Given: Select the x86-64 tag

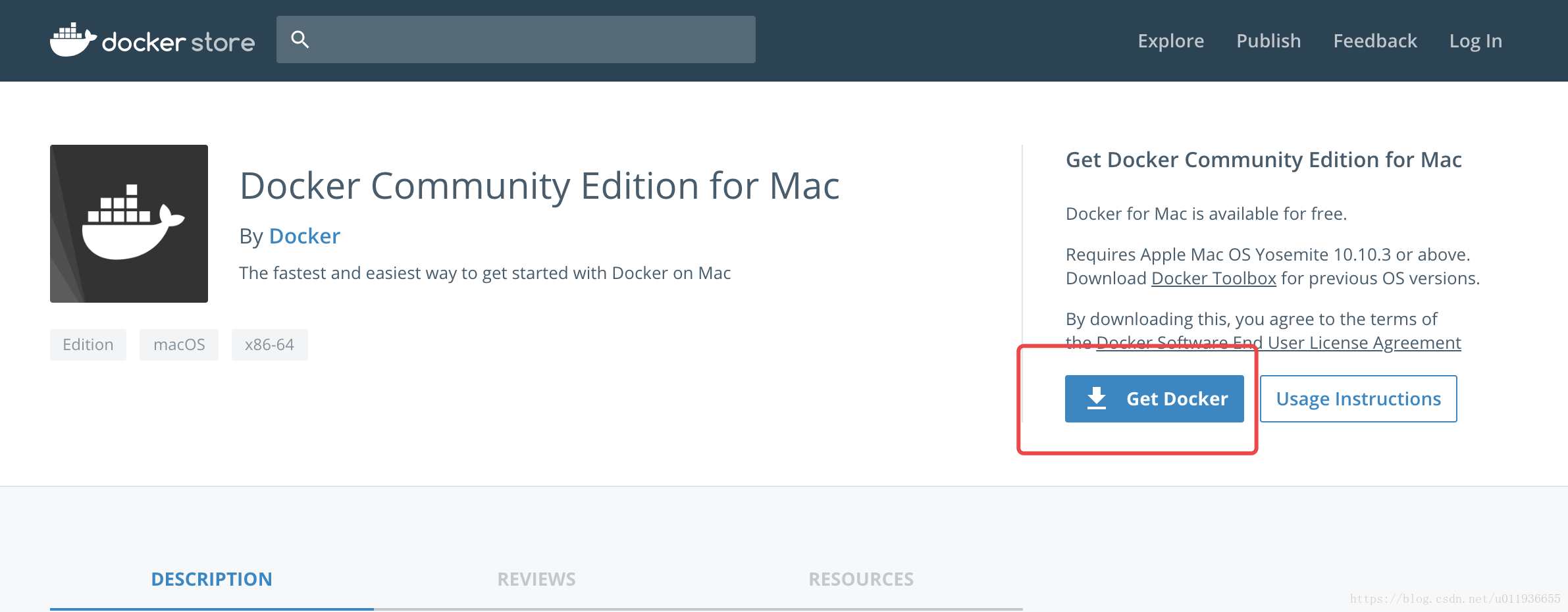Looking at the screenshot, I should 270,345.
